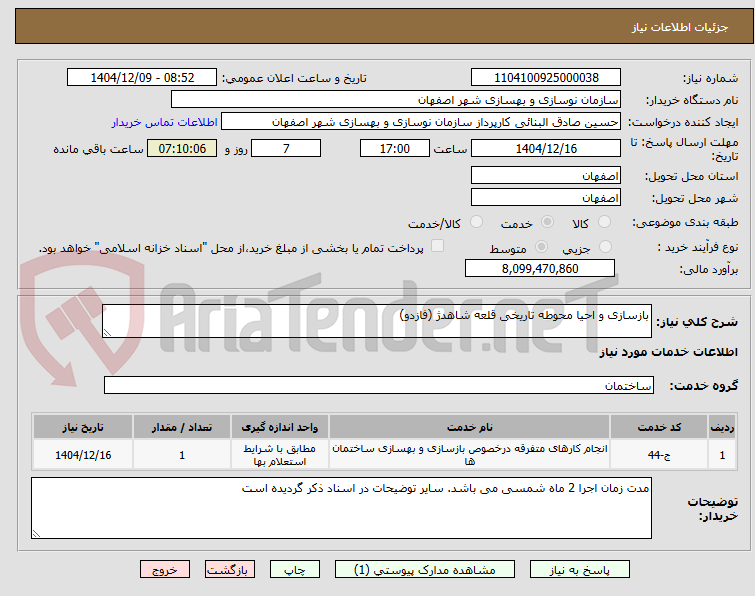This screenshot has height=596, width=755.
Task: Click the buyer notes text area
Action: tap(341, 508)
